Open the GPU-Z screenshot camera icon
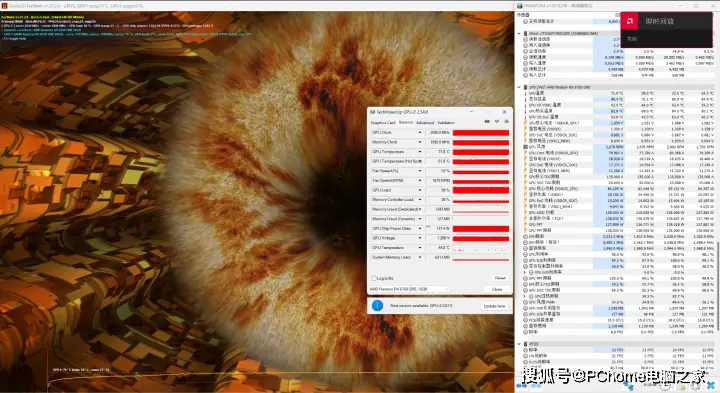Viewport: 720px width, 393px height. [x=487, y=122]
